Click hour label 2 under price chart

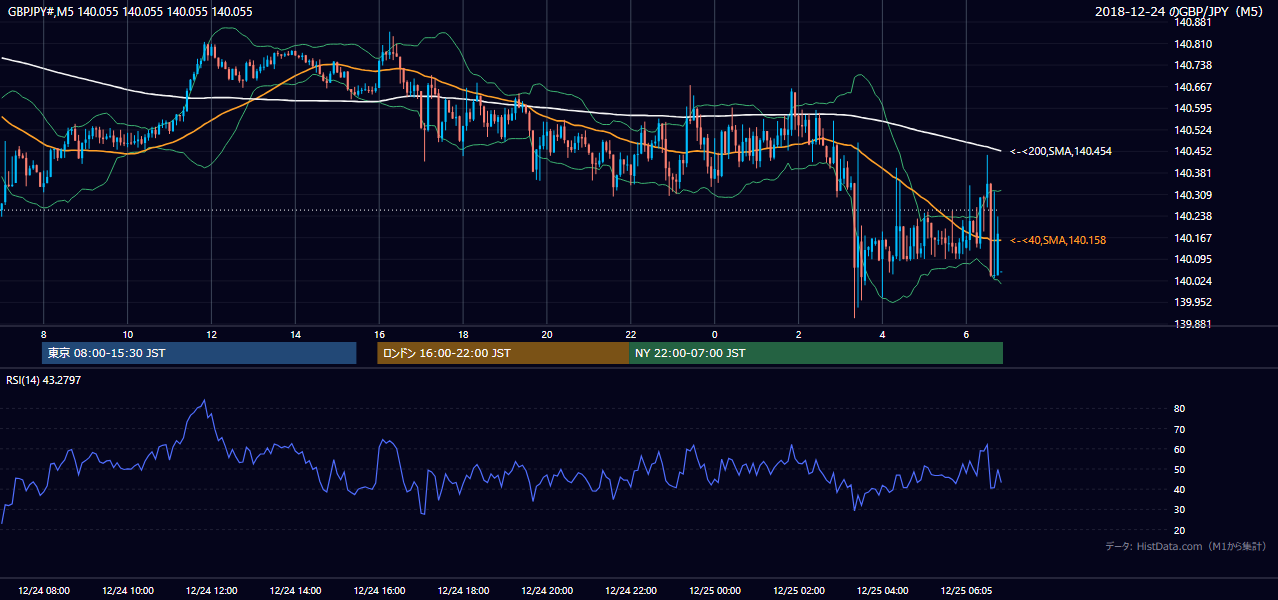pyautogui.click(x=799, y=334)
